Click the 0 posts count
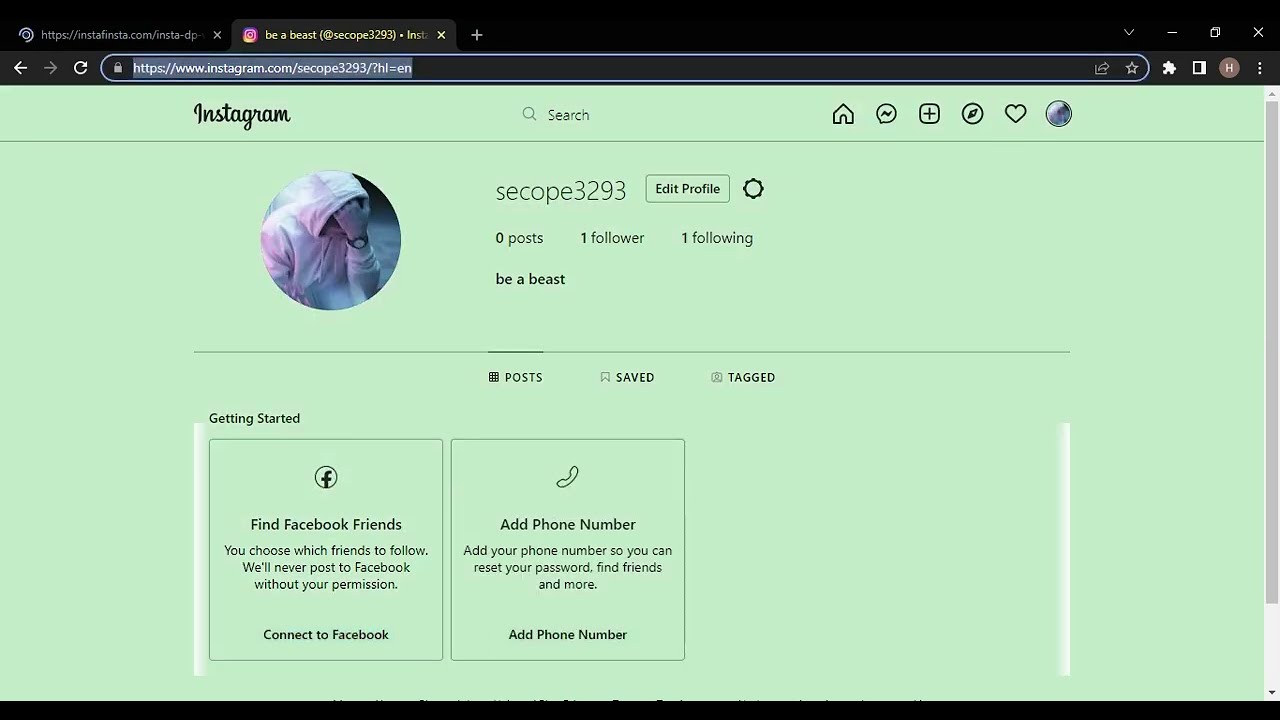The image size is (1280, 720). pyautogui.click(x=519, y=238)
